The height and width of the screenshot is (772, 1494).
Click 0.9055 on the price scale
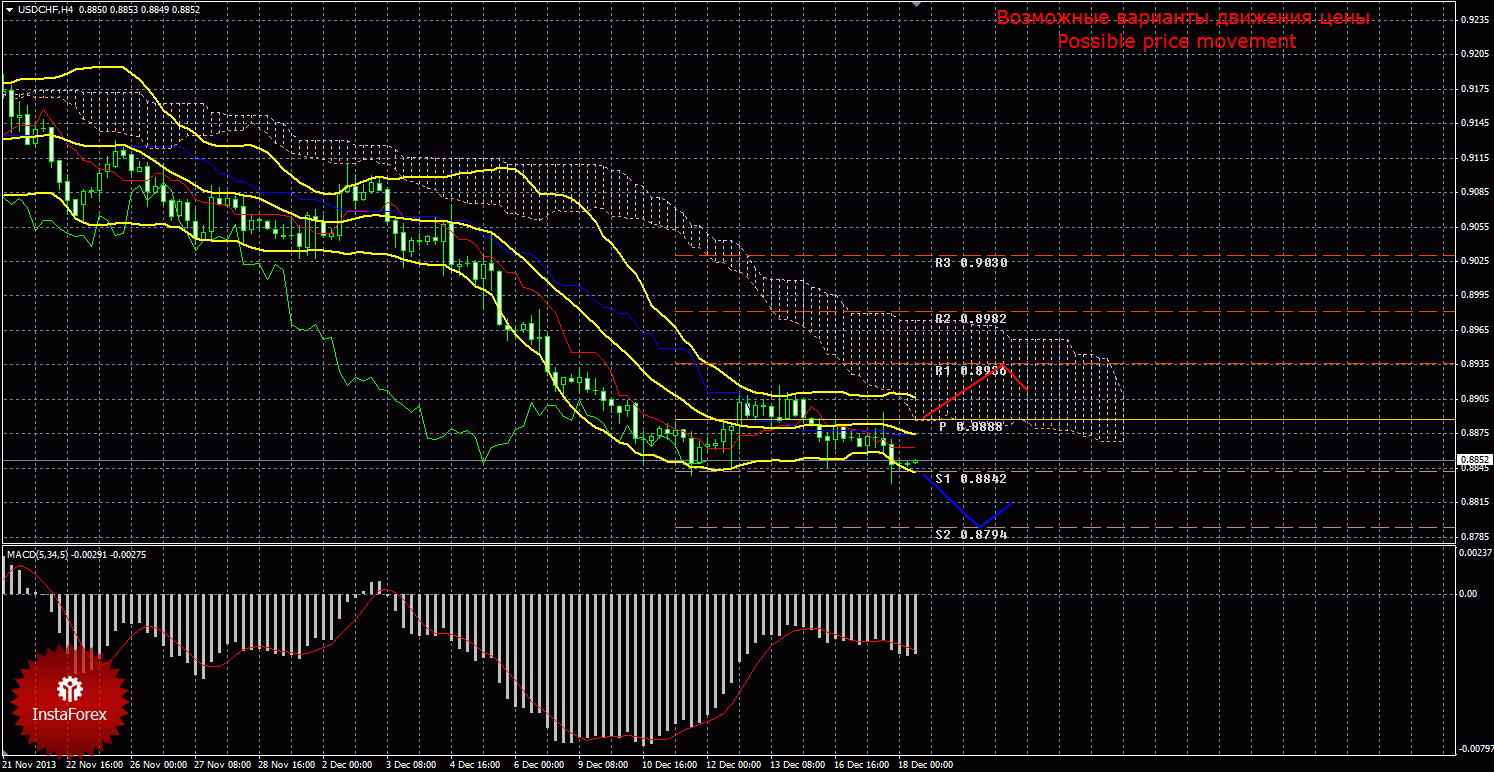pyautogui.click(x=1473, y=227)
